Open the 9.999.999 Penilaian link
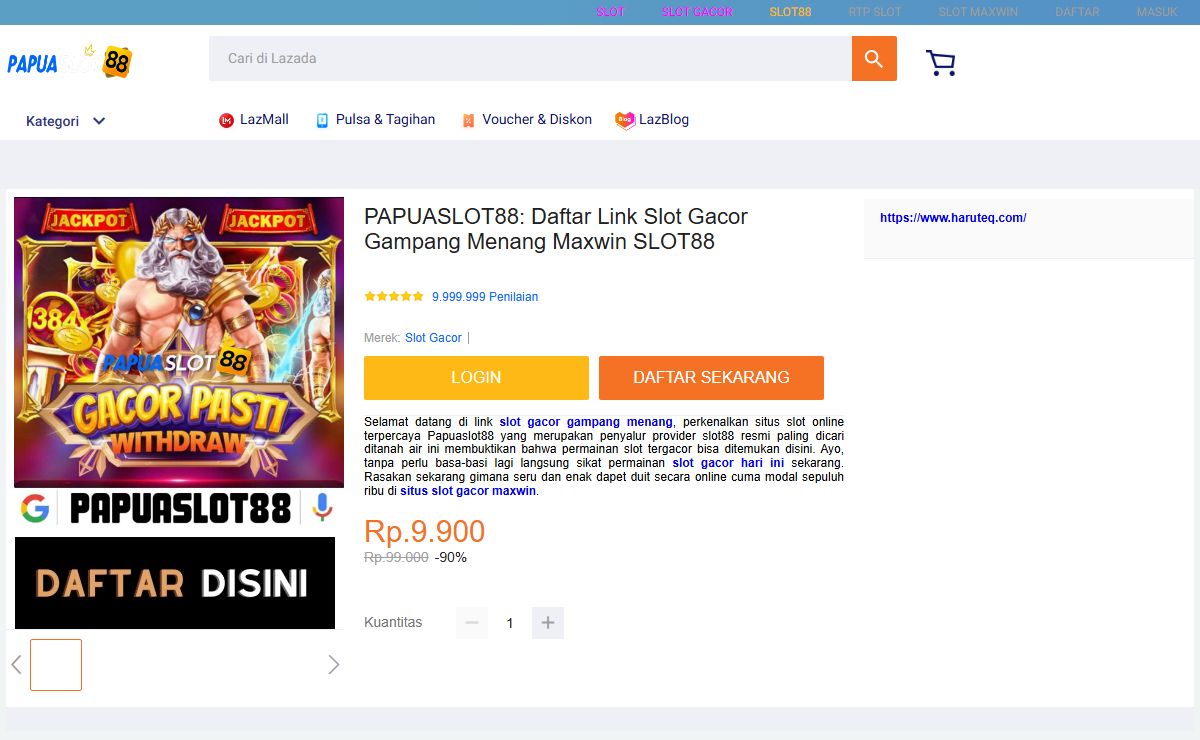This screenshot has height=740, width=1200. 485,297
